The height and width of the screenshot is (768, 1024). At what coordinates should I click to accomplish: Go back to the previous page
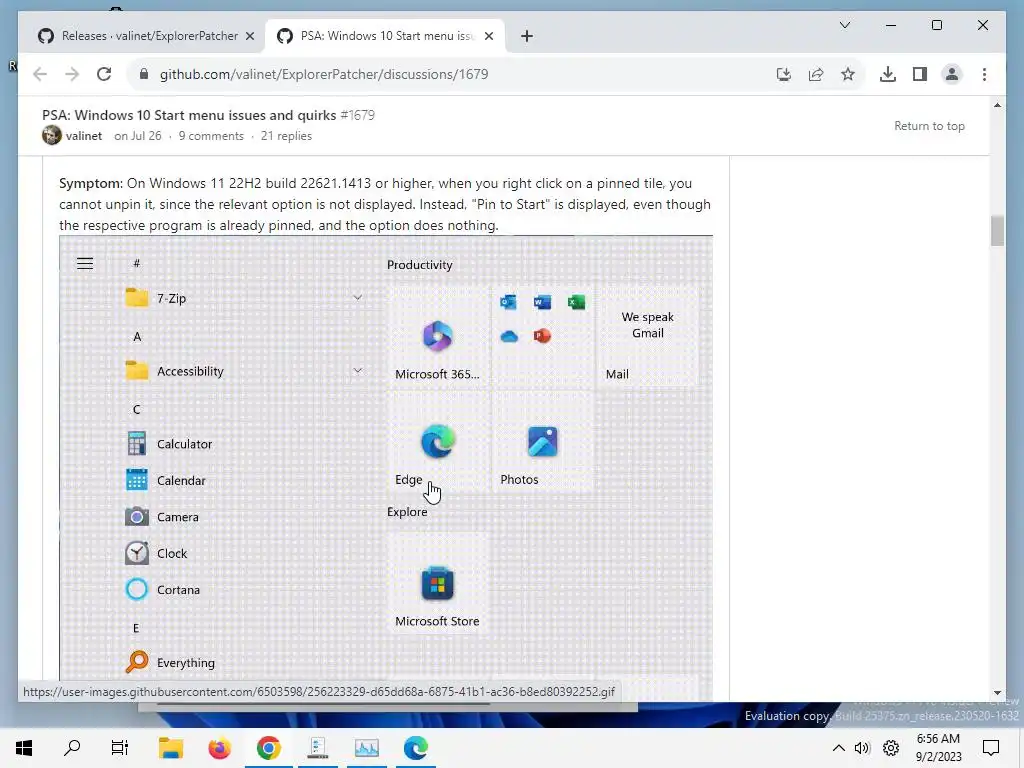tap(40, 74)
